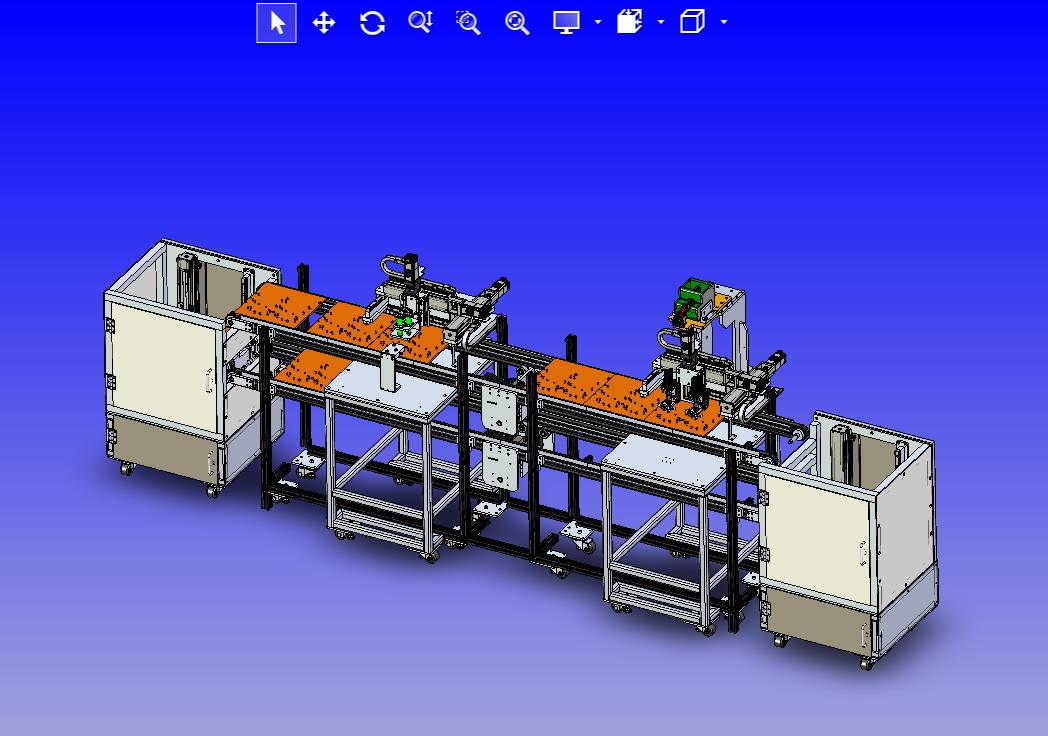Select the zoom-to-window area tool
Image resolution: width=1048 pixels, height=736 pixels.
(x=469, y=23)
